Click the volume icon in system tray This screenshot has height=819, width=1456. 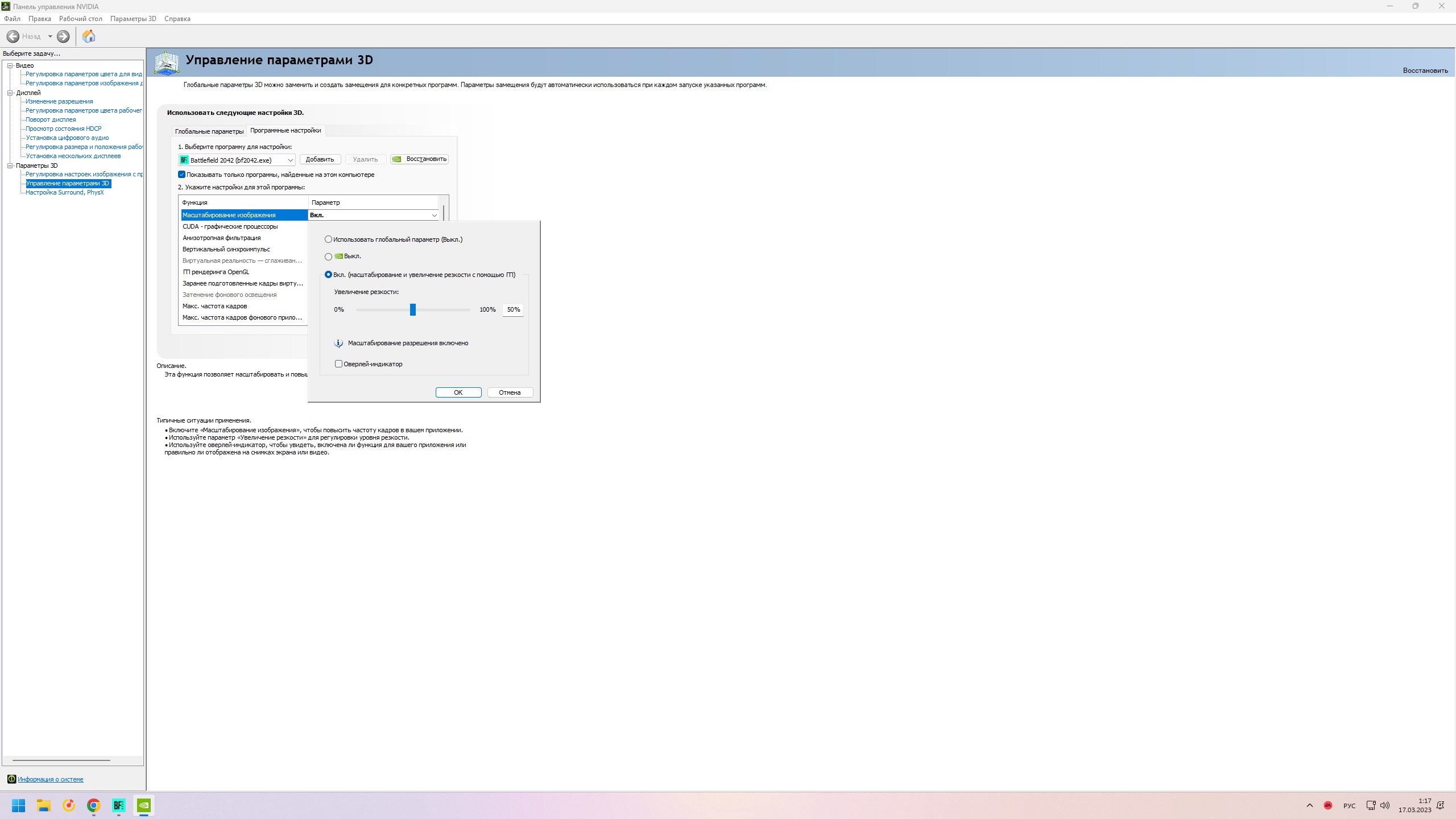[x=1385, y=805]
